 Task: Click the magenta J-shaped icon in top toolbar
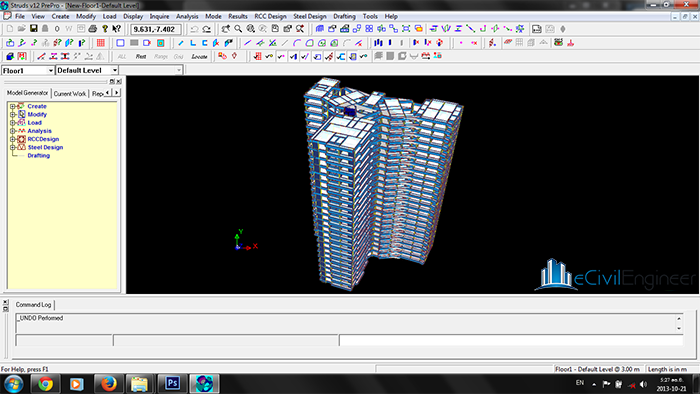[483, 29]
